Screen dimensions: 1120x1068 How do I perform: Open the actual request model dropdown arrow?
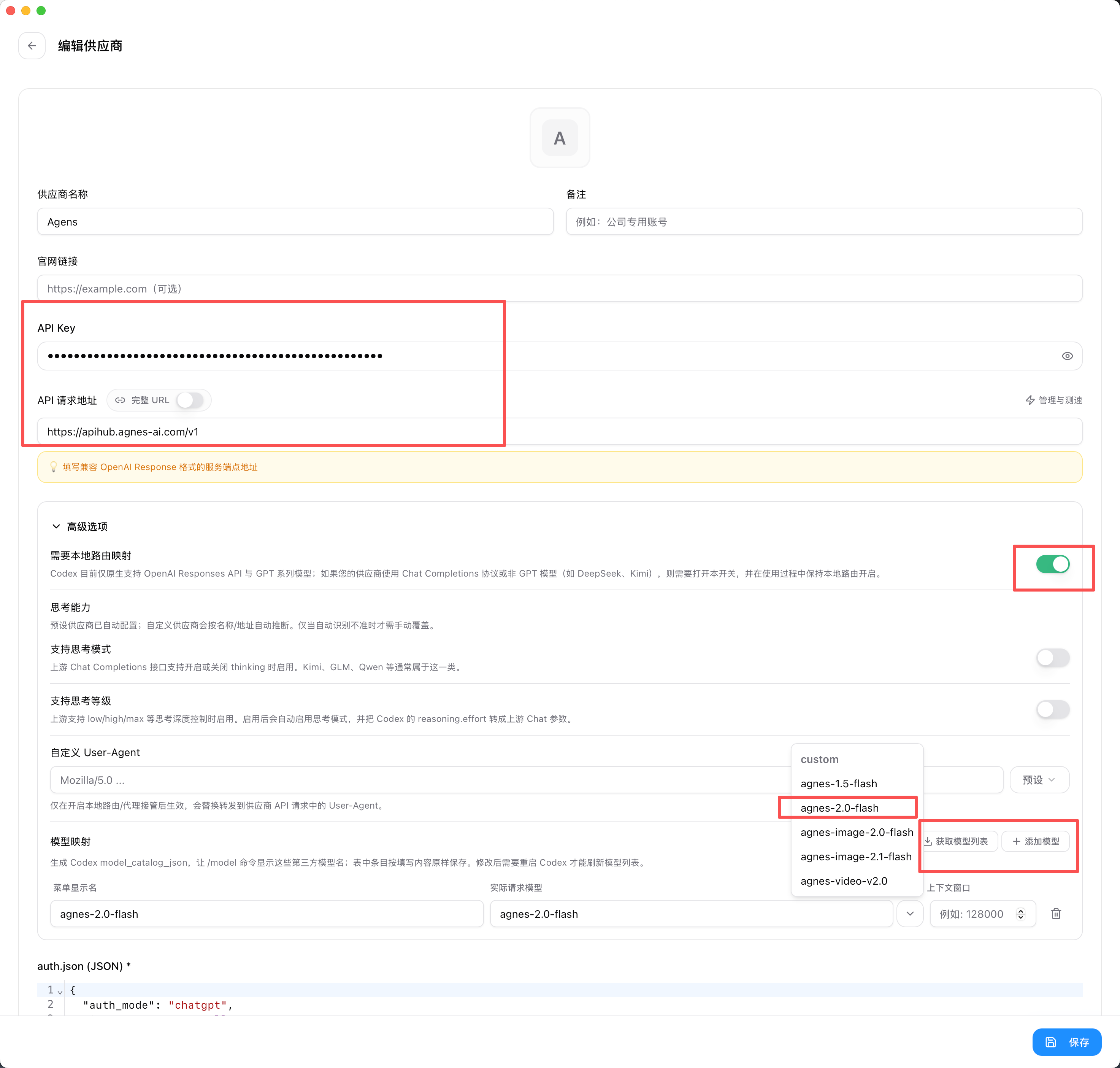(x=910, y=914)
